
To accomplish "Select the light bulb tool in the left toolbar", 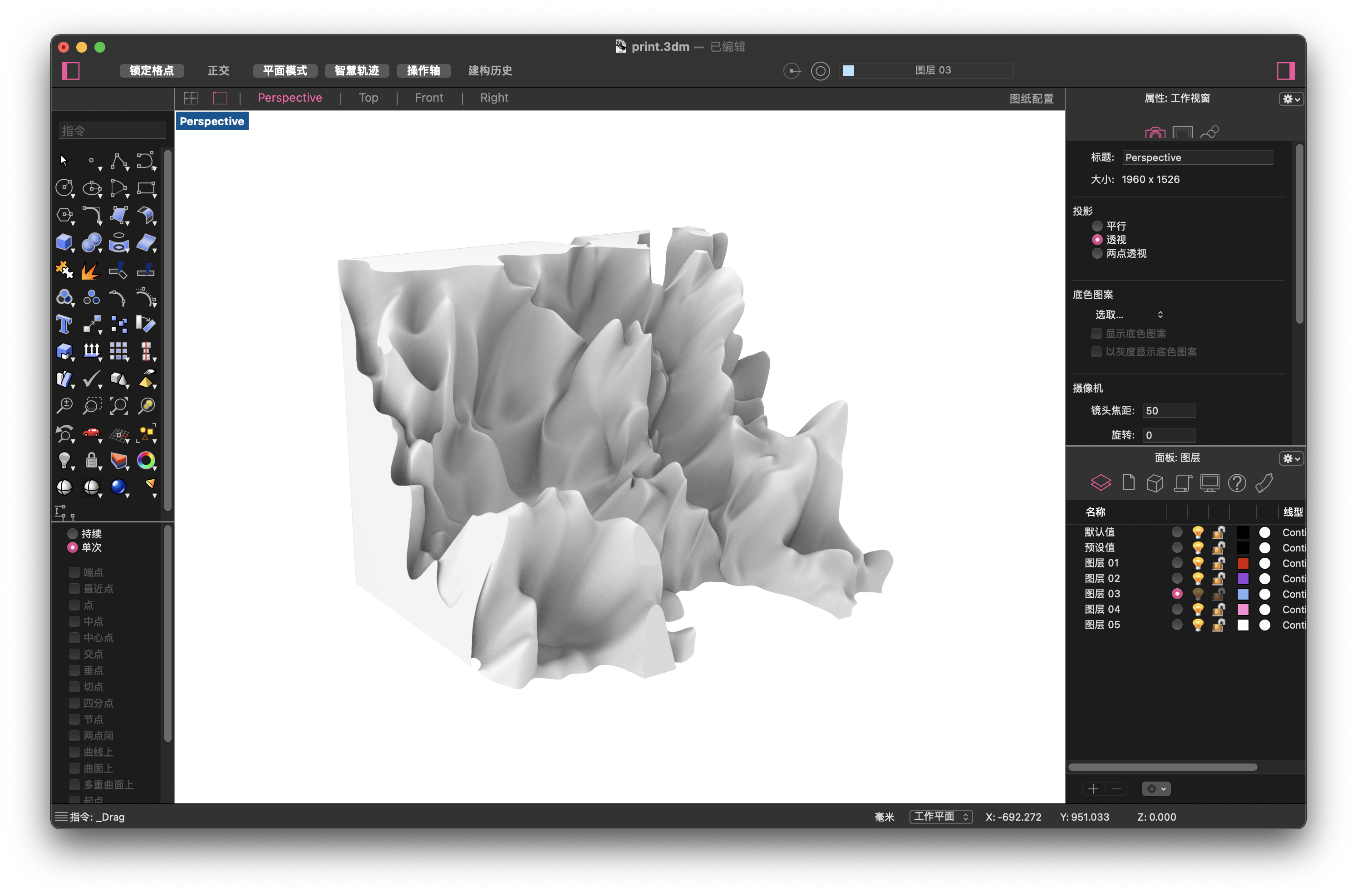I will [64, 460].
